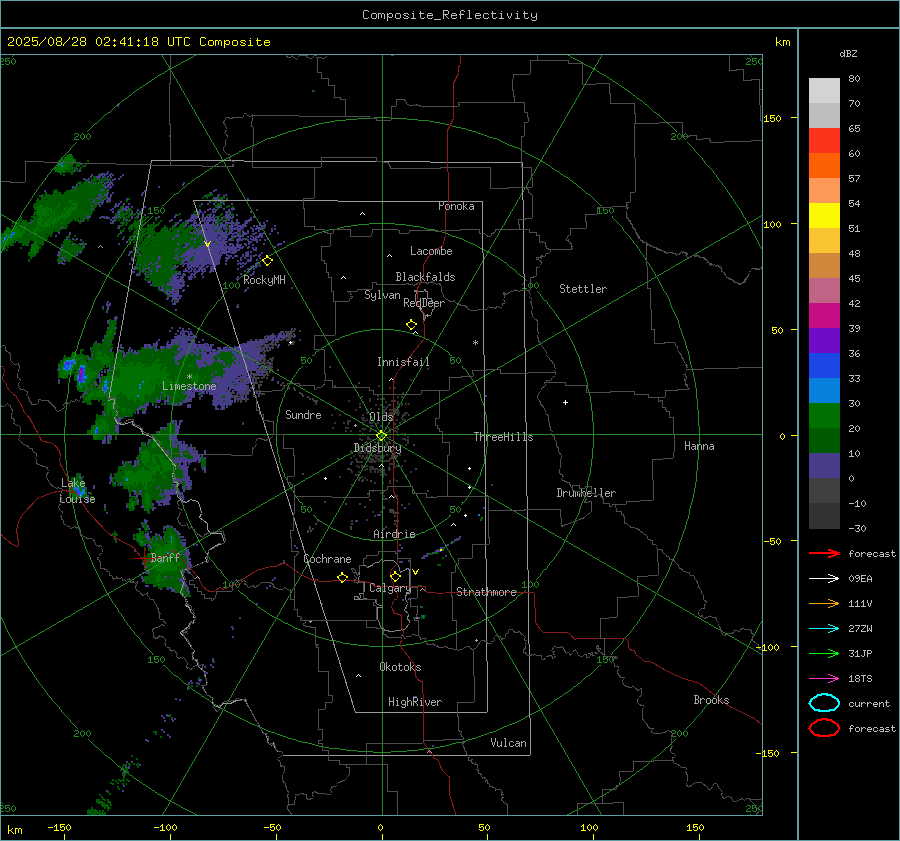
Task: Click the Sylvan label
Action: coord(382,295)
